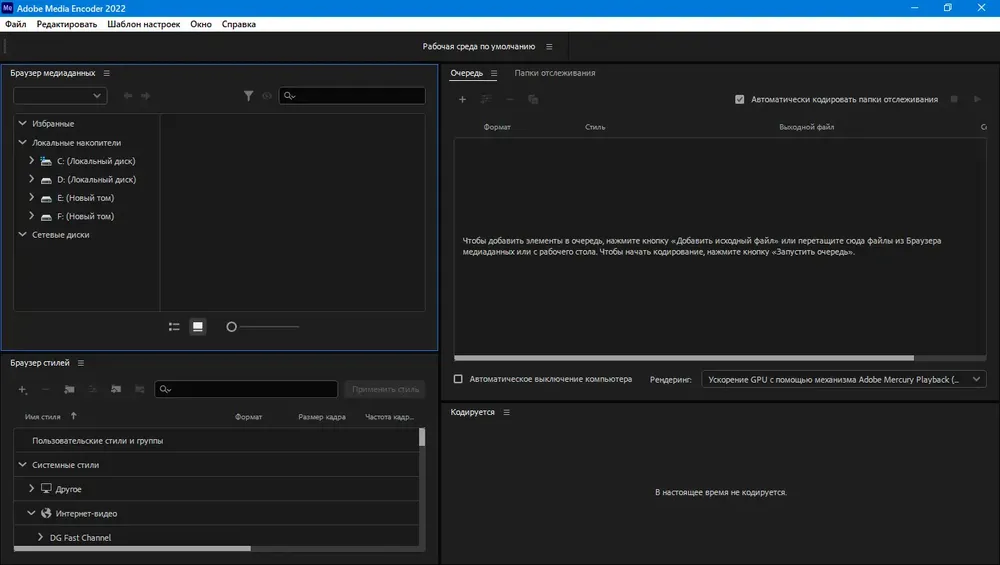1000x565 pixels.
Task: Select the Очередь tab
Action: coord(467,73)
